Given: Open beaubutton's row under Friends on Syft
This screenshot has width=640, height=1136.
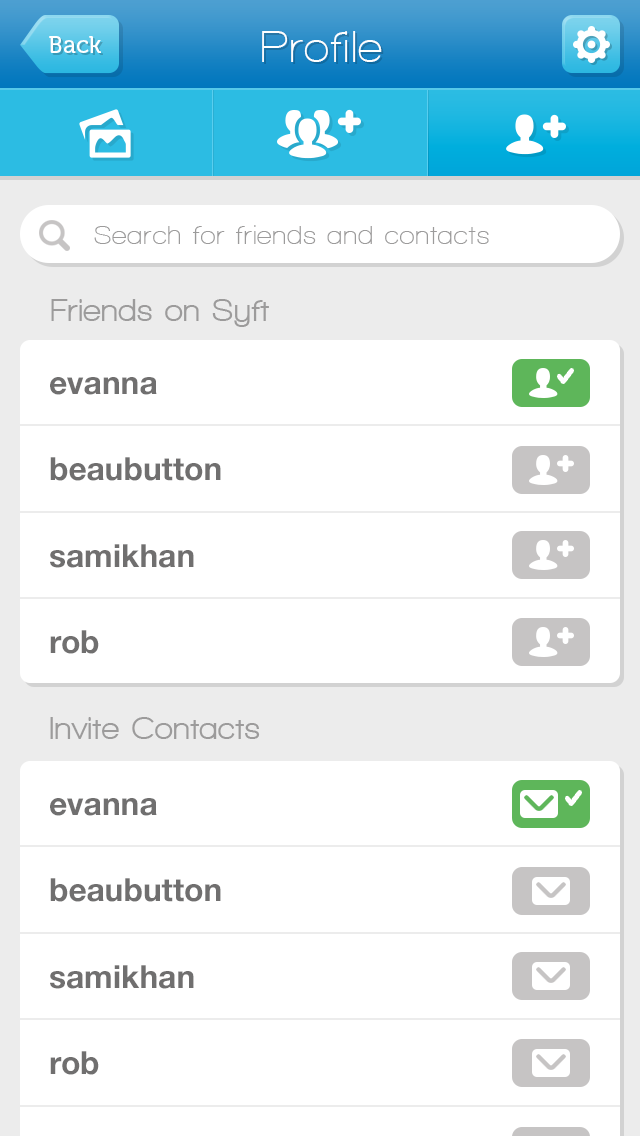Looking at the screenshot, I should pos(136,470).
